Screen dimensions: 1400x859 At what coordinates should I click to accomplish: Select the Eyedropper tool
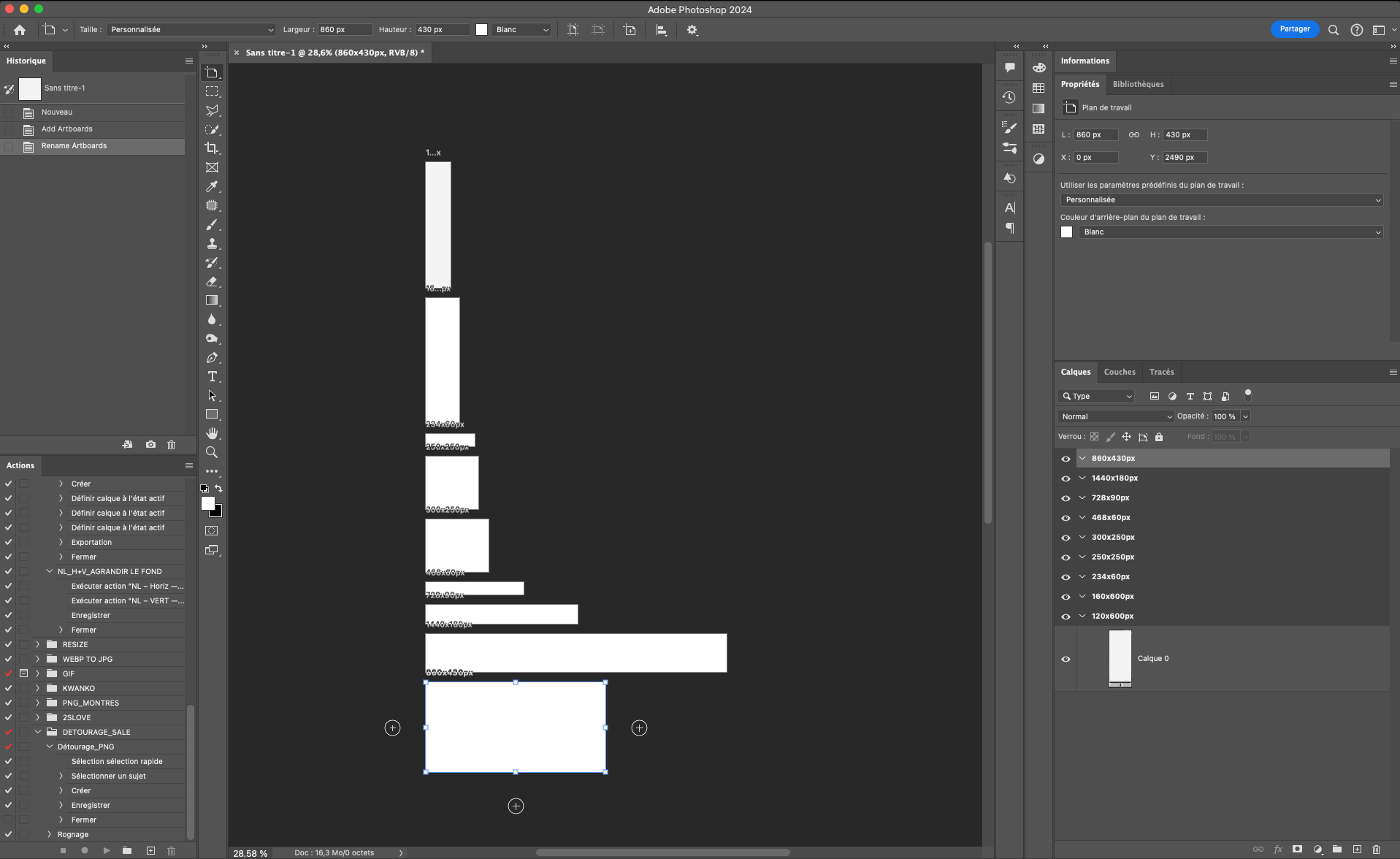click(212, 186)
